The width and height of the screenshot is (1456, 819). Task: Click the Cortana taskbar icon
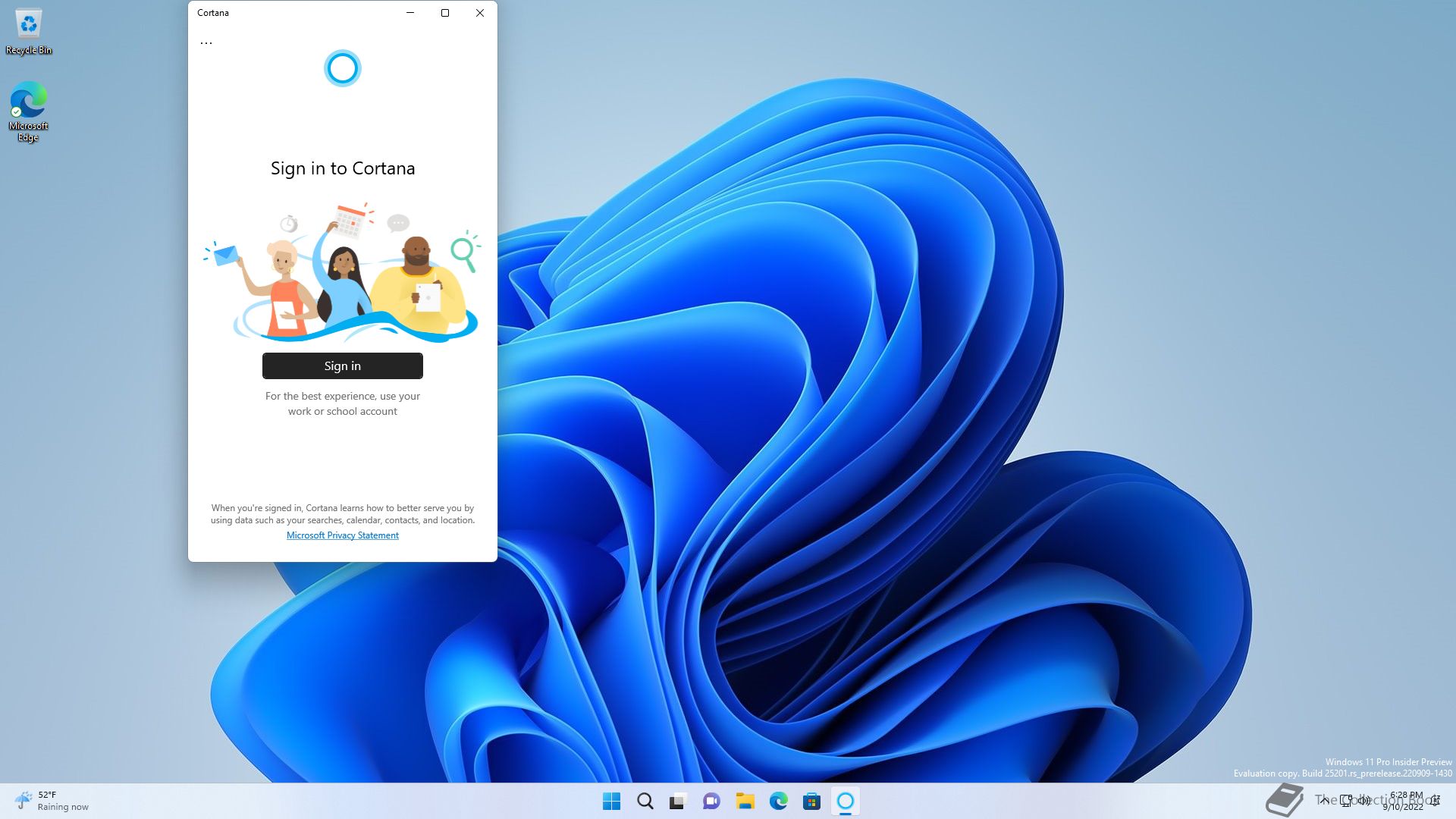point(845,801)
